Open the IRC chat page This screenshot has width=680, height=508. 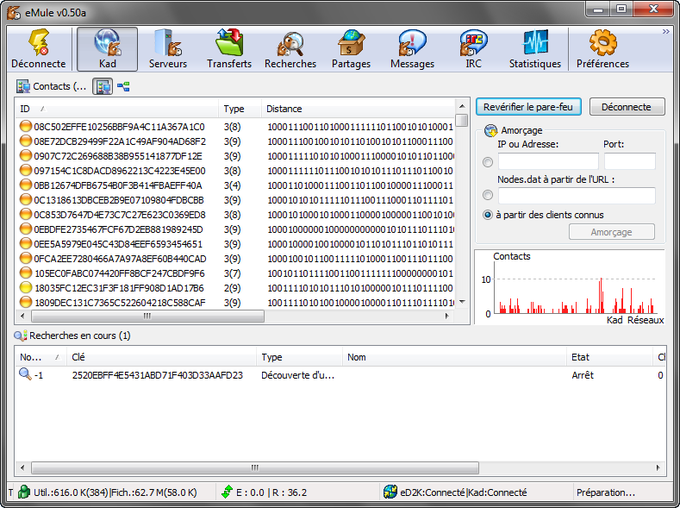(473, 49)
